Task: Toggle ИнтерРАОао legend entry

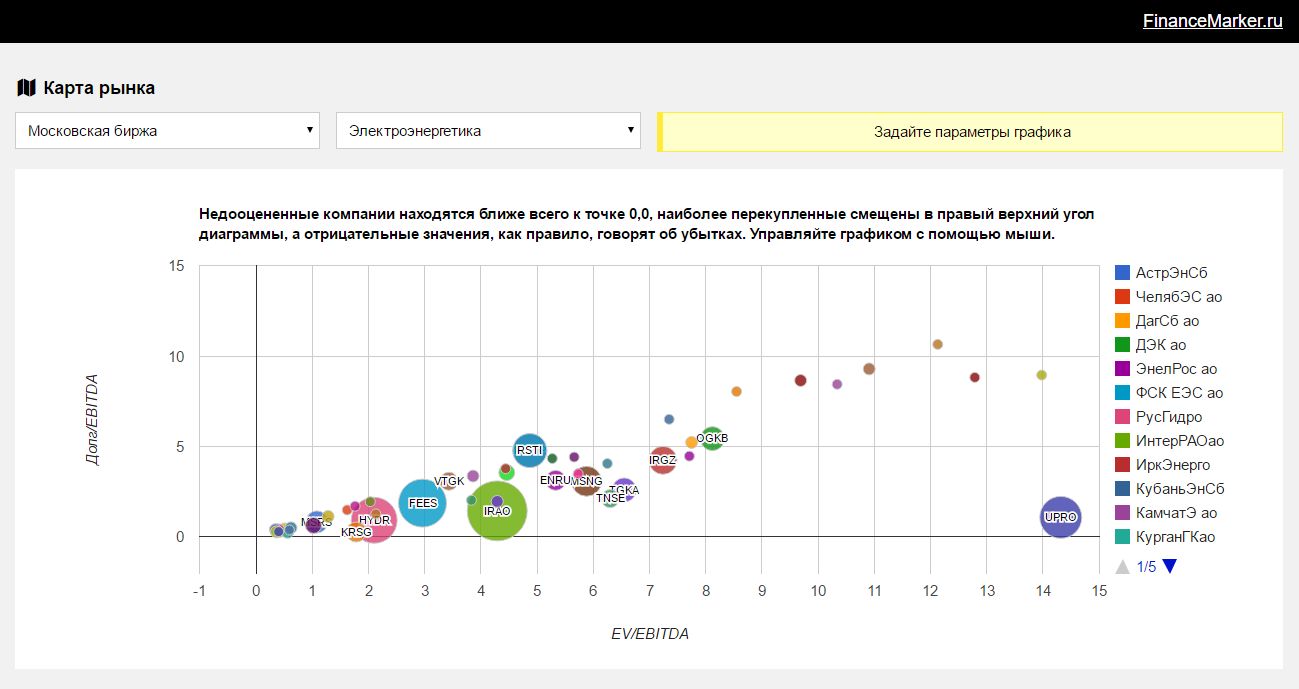Action: click(1179, 441)
